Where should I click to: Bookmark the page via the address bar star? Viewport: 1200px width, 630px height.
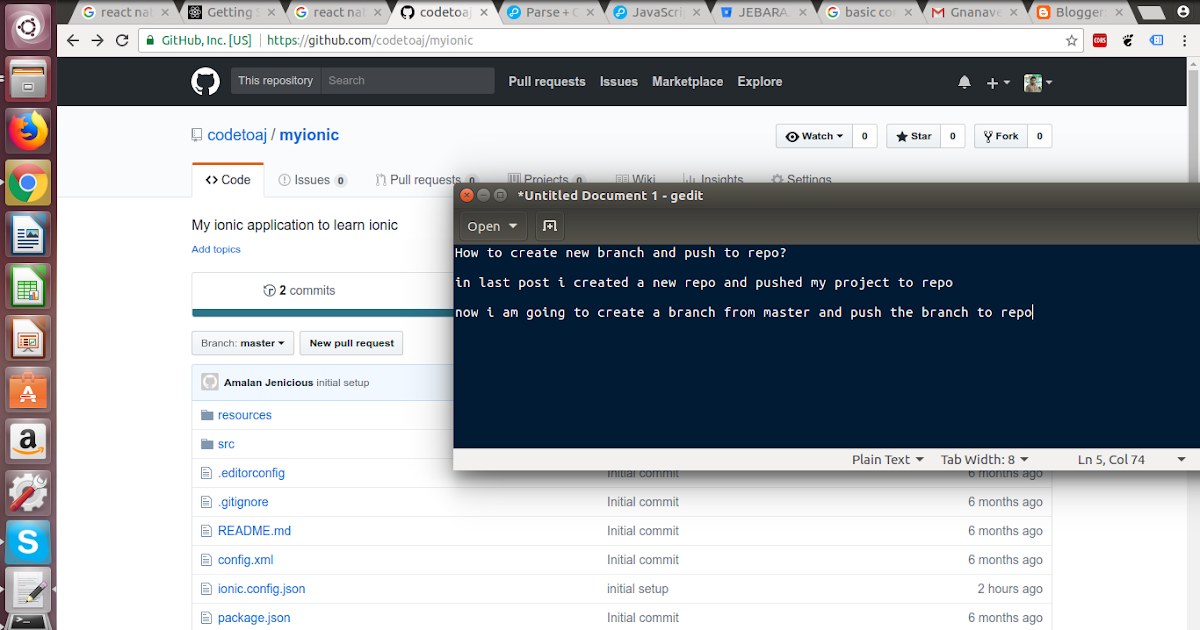[1071, 41]
